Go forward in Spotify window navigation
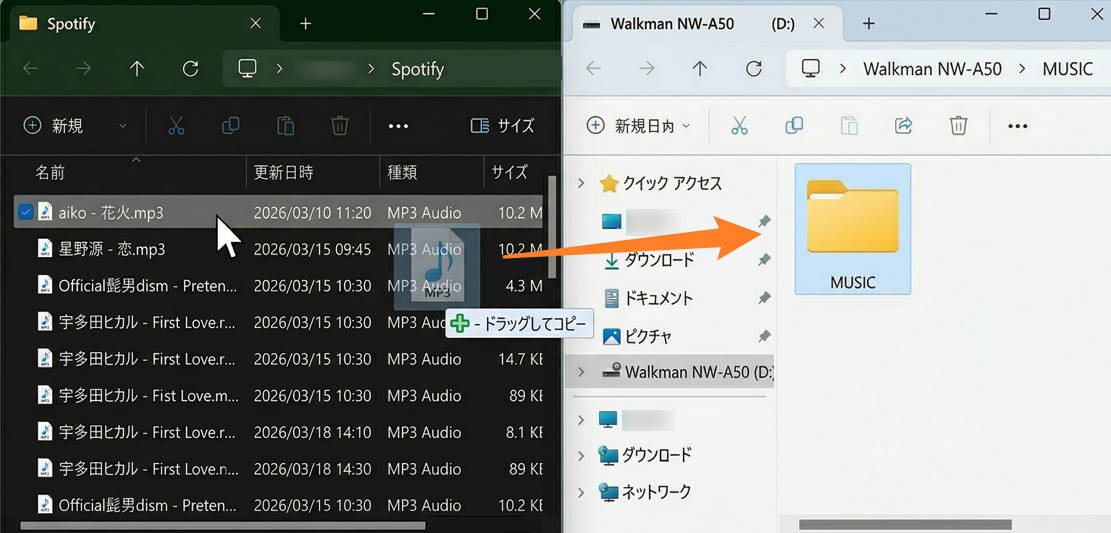Image resolution: width=1111 pixels, height=533 pixels. (84, 69)
